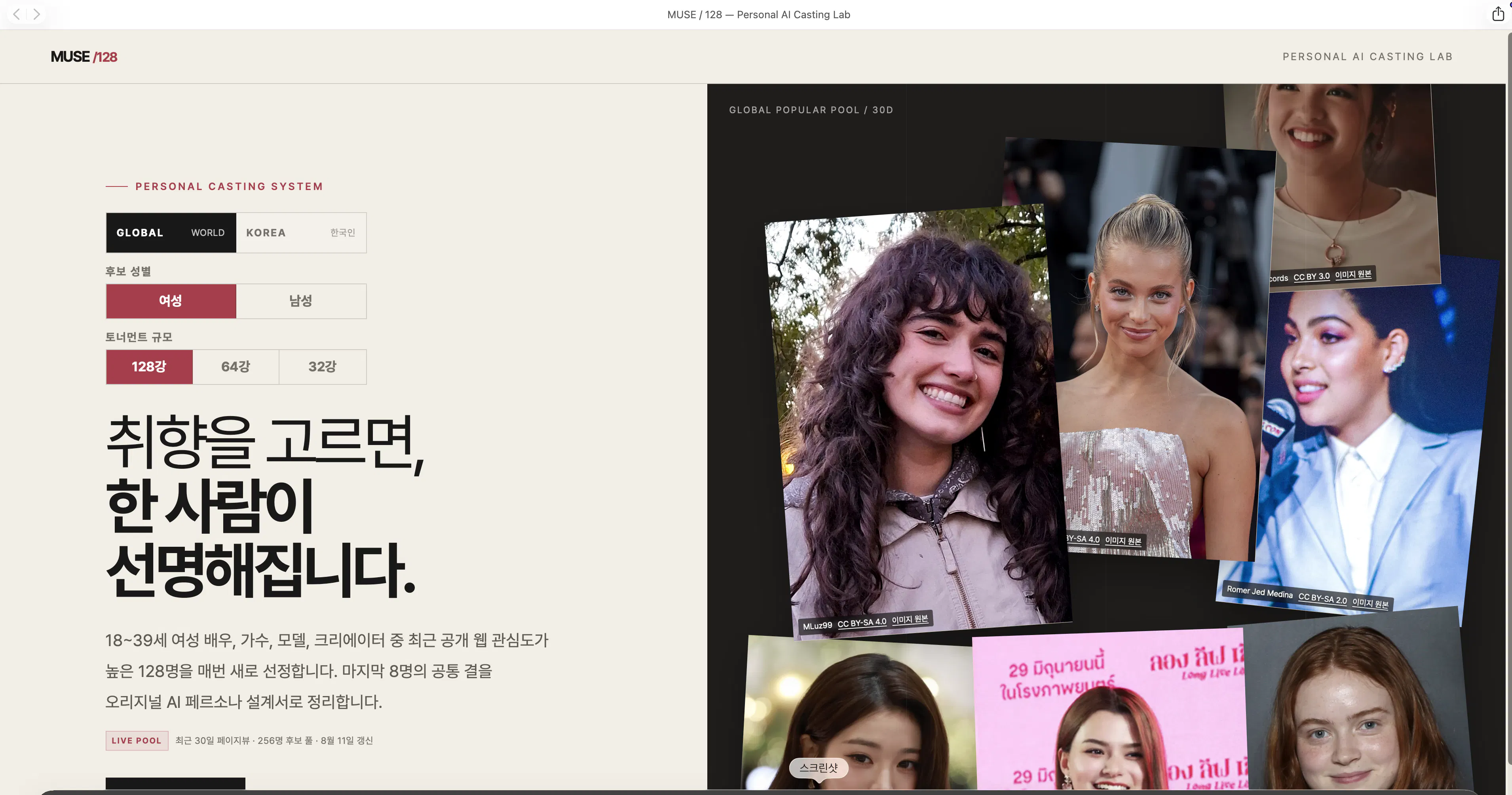Select 32강 tournament size
Screen dimensions: 1512x795
pyautogui.click(x=322, y=367)
